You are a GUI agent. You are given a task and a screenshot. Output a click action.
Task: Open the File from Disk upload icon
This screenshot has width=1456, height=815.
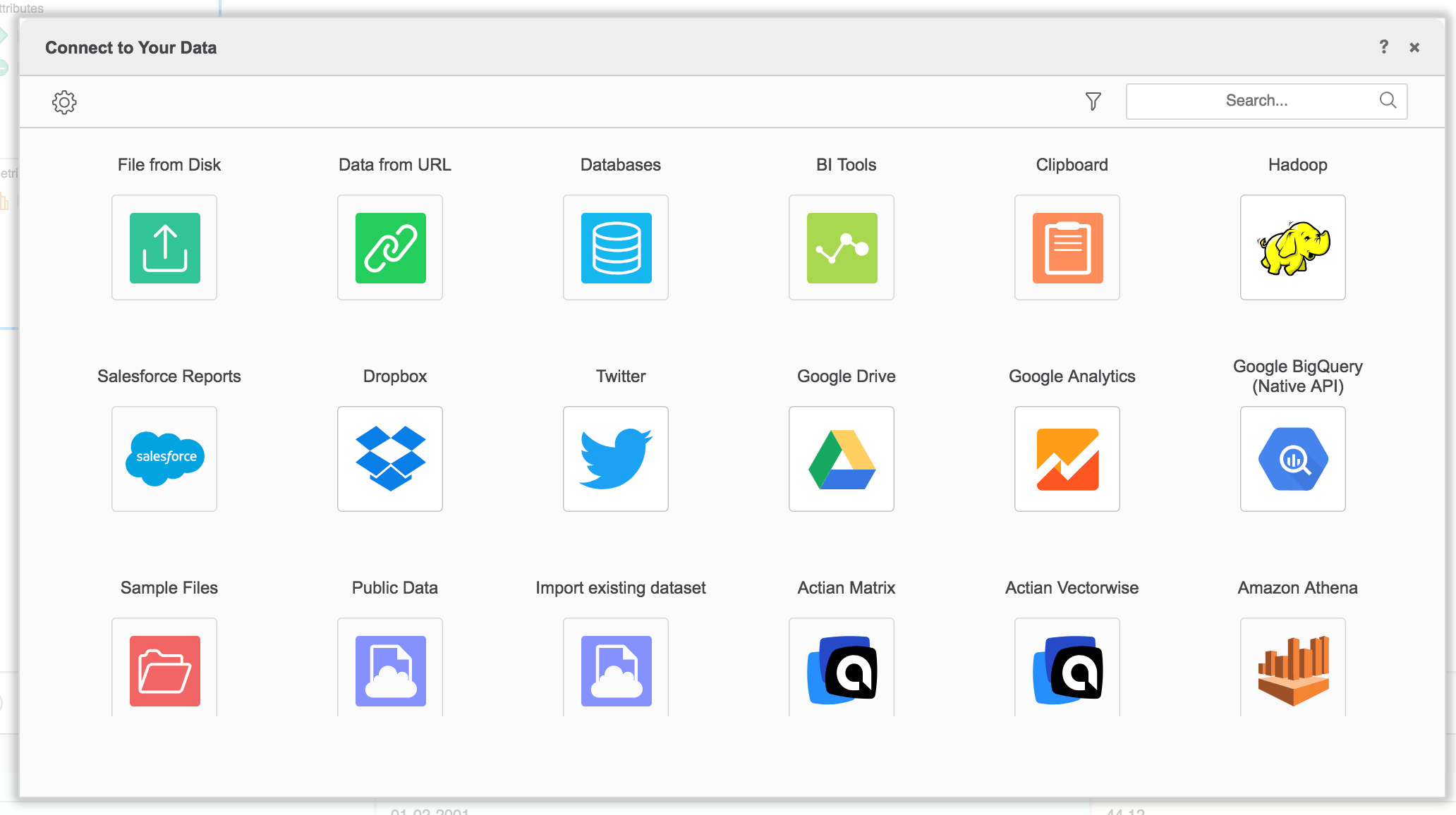click(x=164, y=247)
